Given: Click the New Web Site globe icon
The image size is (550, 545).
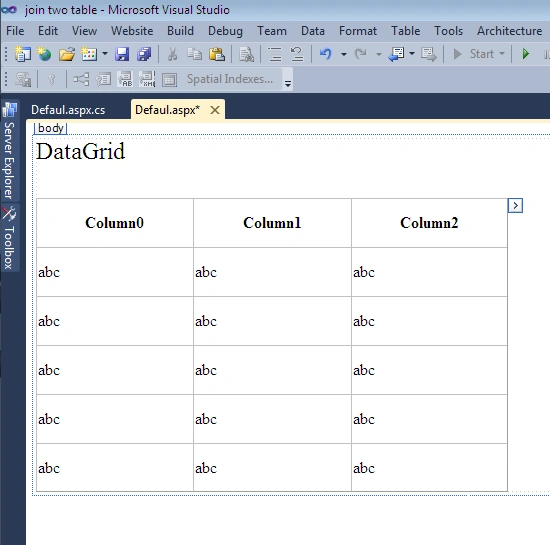Looking at the screenshot, I should [44, 54].
